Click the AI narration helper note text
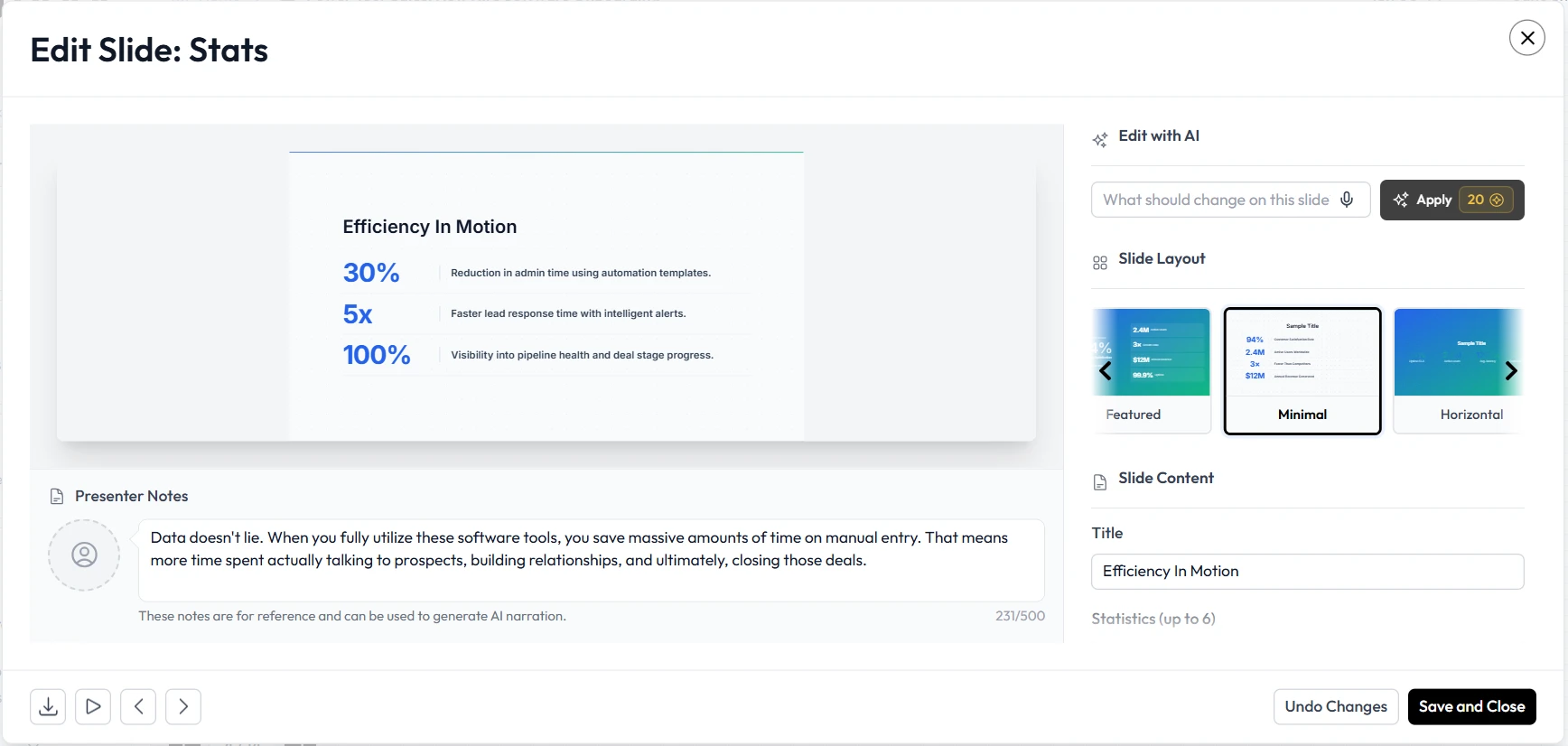 352,616
